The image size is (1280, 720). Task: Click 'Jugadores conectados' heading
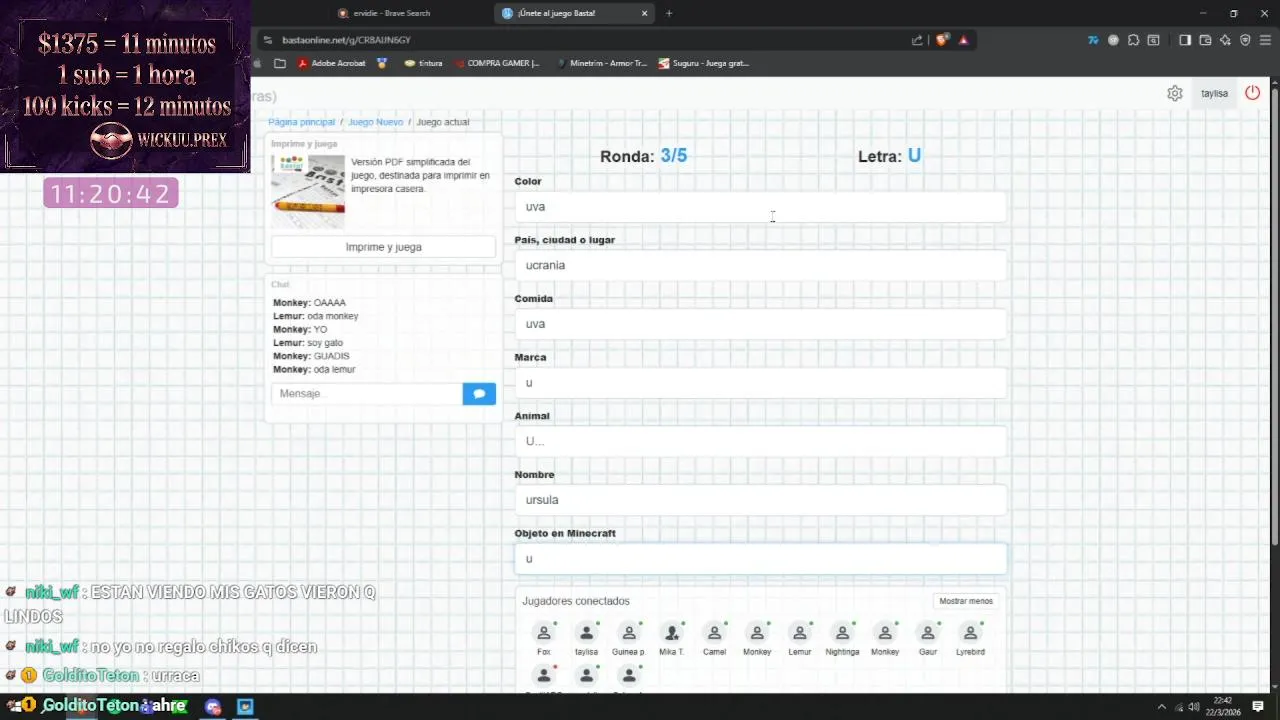click(x=576, y=601)
